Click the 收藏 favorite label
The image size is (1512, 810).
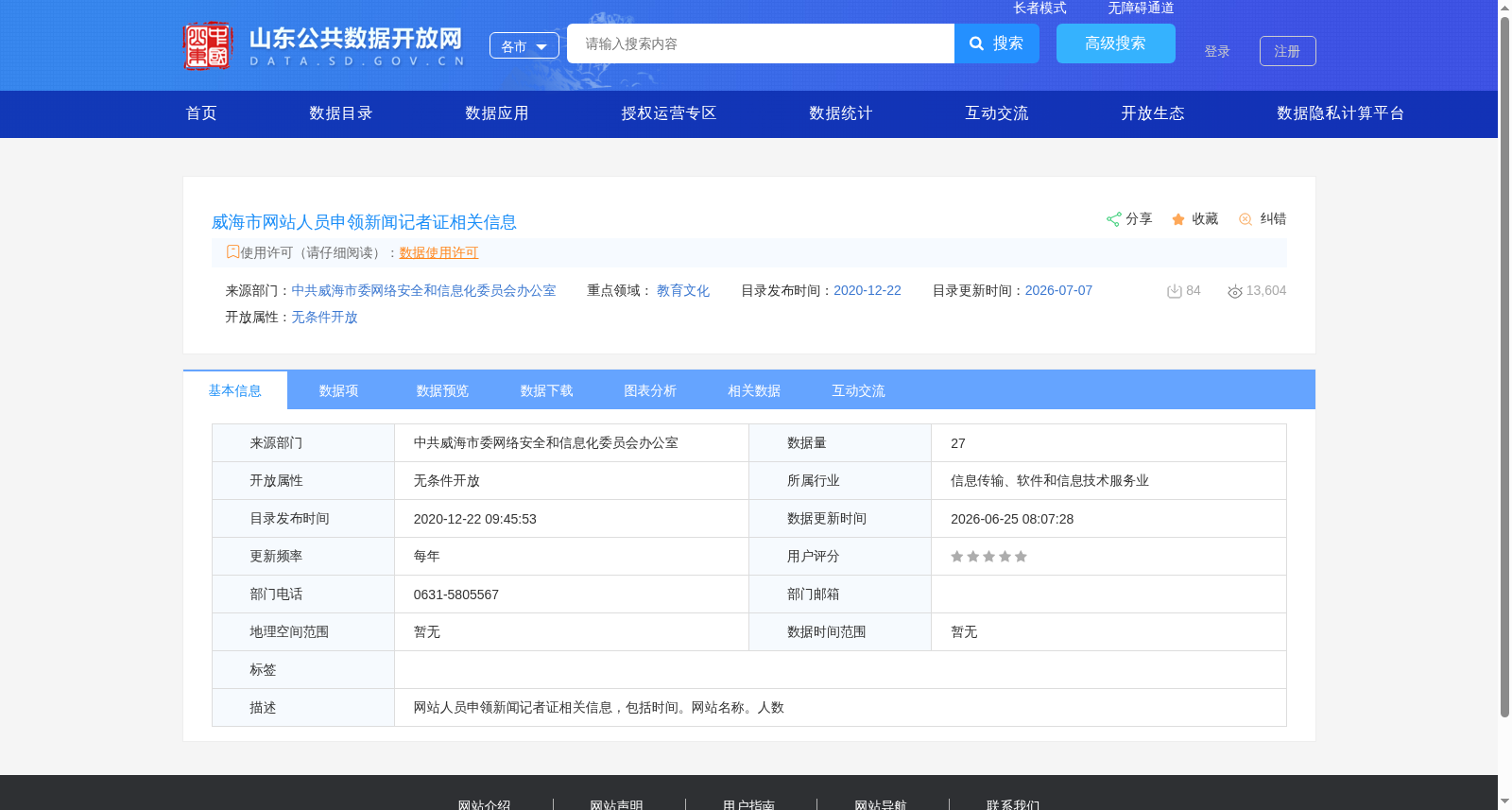click(x=1205, y=219)
